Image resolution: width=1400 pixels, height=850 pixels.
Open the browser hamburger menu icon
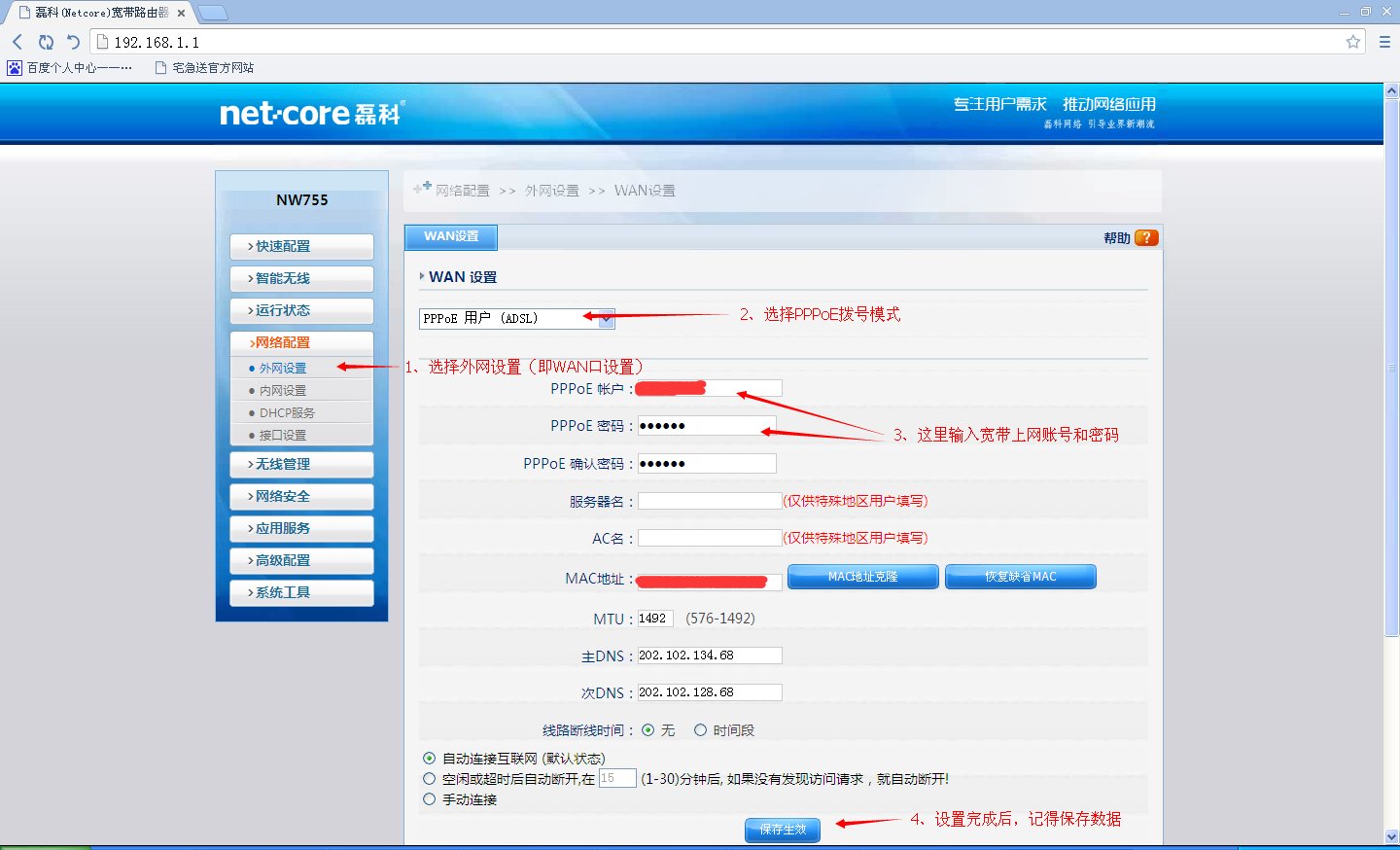(x=1384, y=42)
